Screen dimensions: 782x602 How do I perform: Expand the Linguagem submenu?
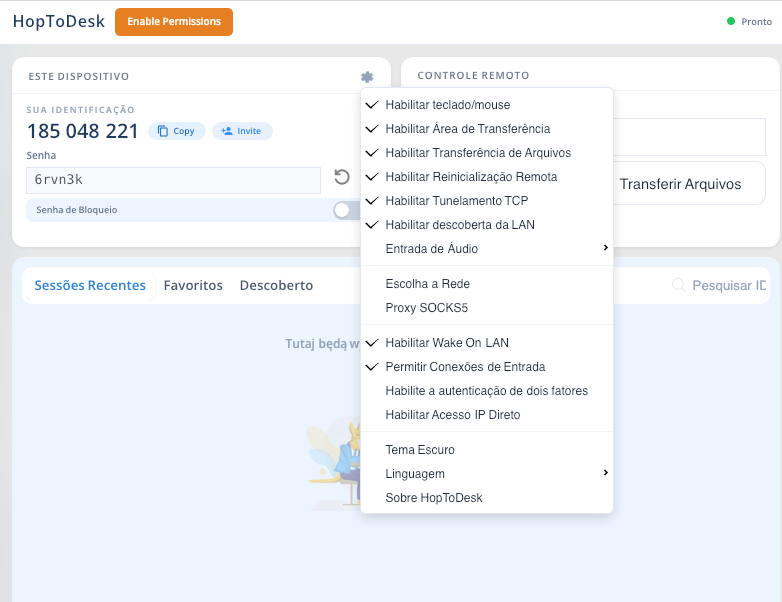click(487, 473)
